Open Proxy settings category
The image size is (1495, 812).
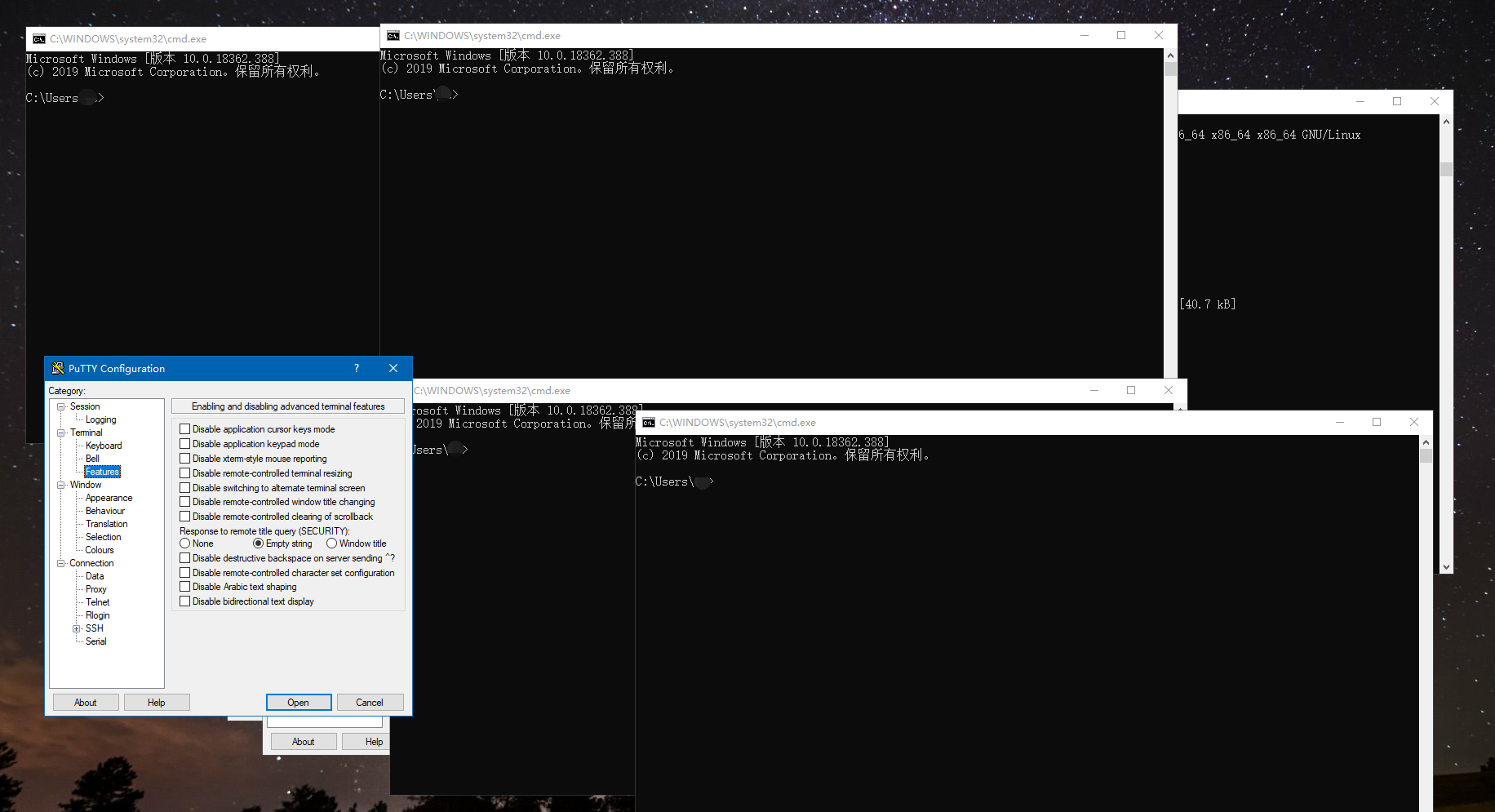coord(95,589)
